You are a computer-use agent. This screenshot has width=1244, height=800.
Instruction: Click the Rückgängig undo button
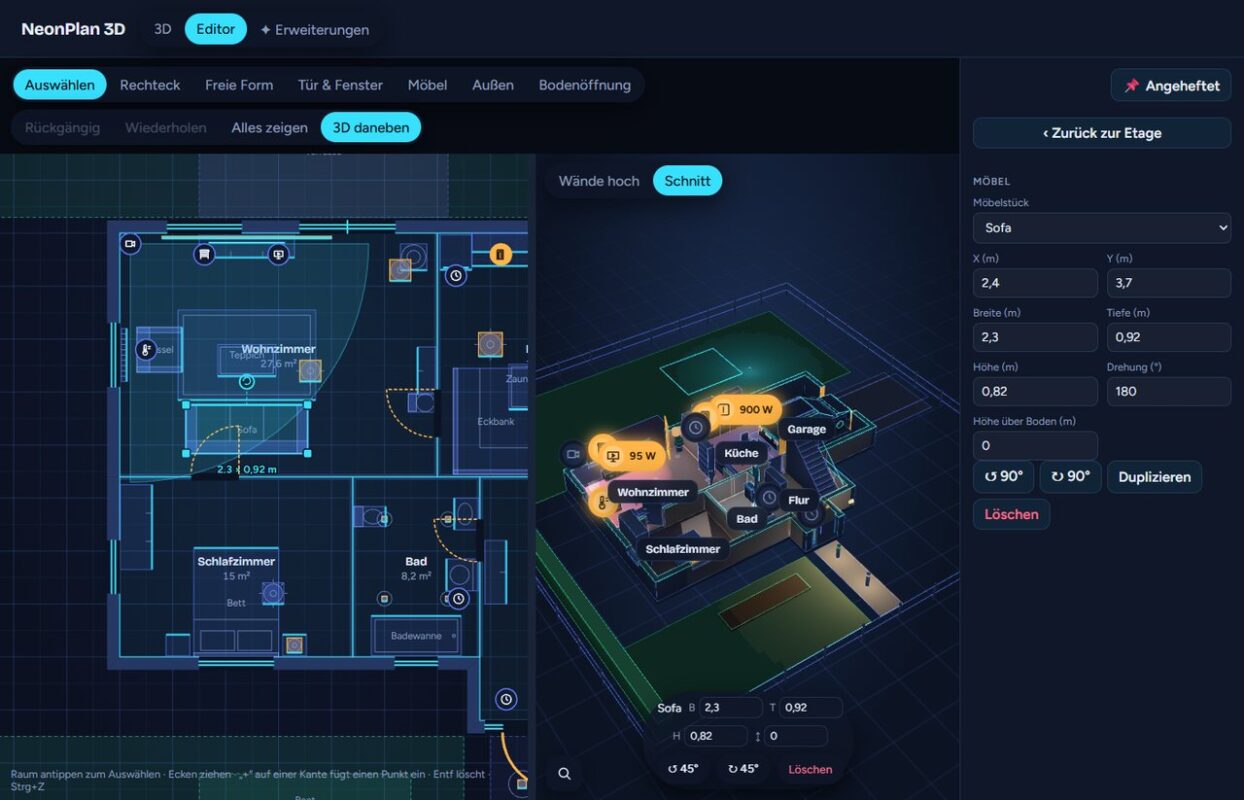(x=63, y=127)
